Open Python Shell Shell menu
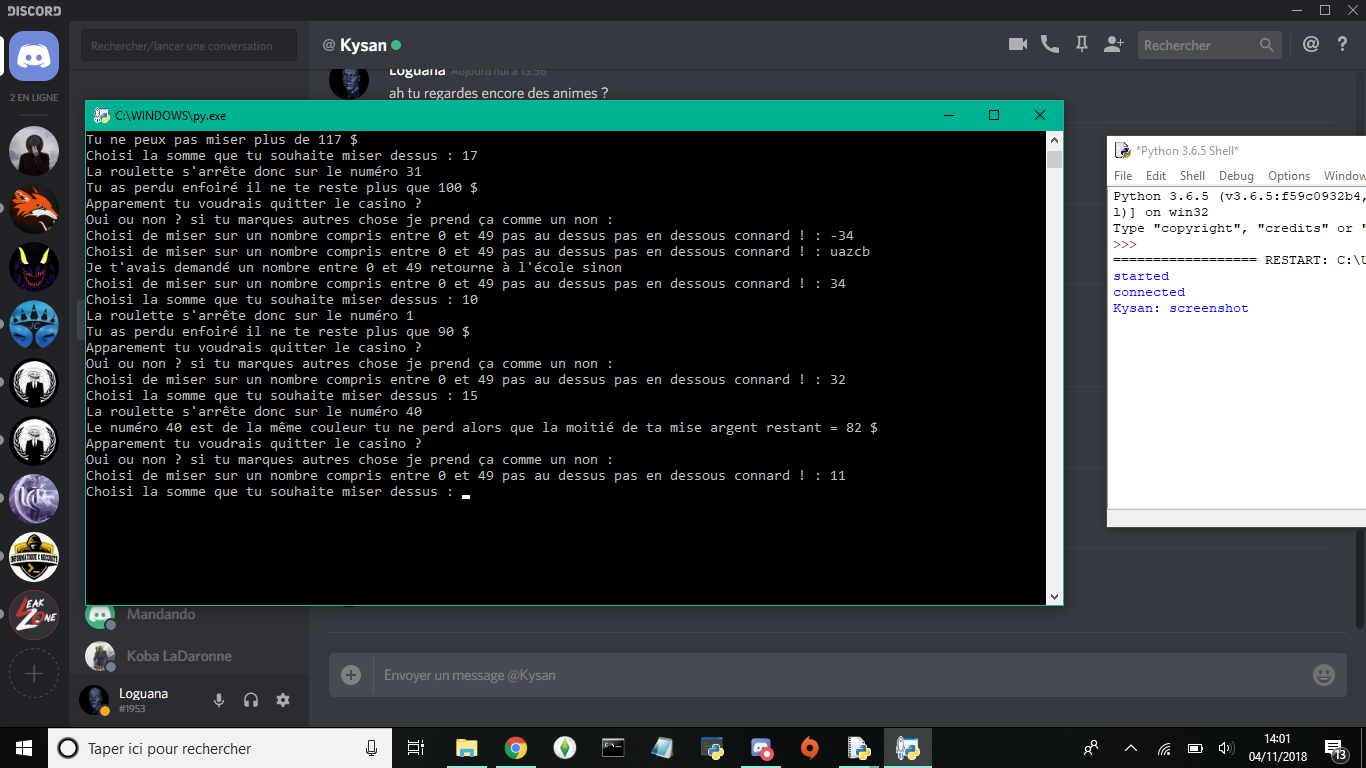This screenshot has height=768, width=1366. (x=1192, y=176)
